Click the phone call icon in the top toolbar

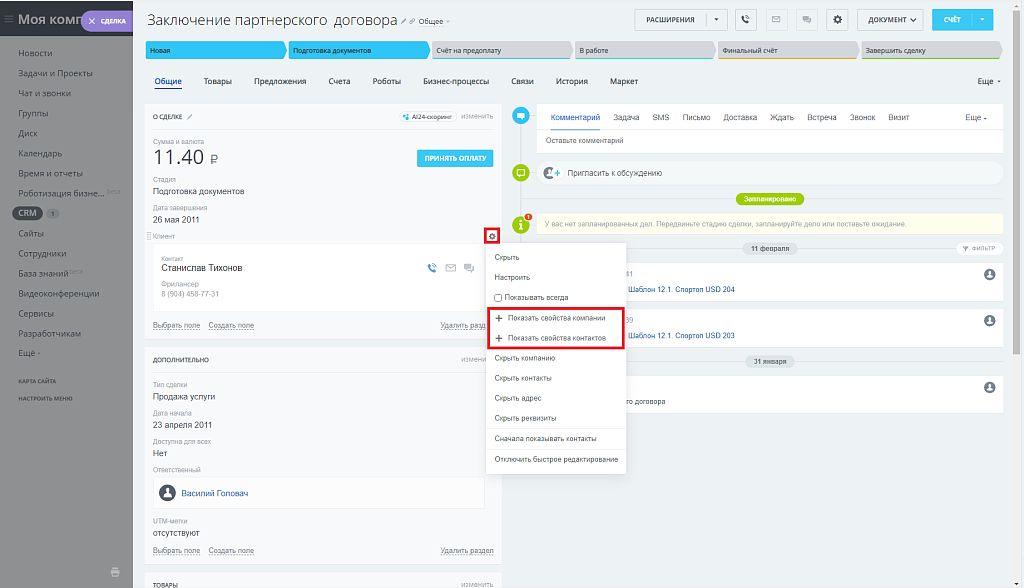pos(745,19)
